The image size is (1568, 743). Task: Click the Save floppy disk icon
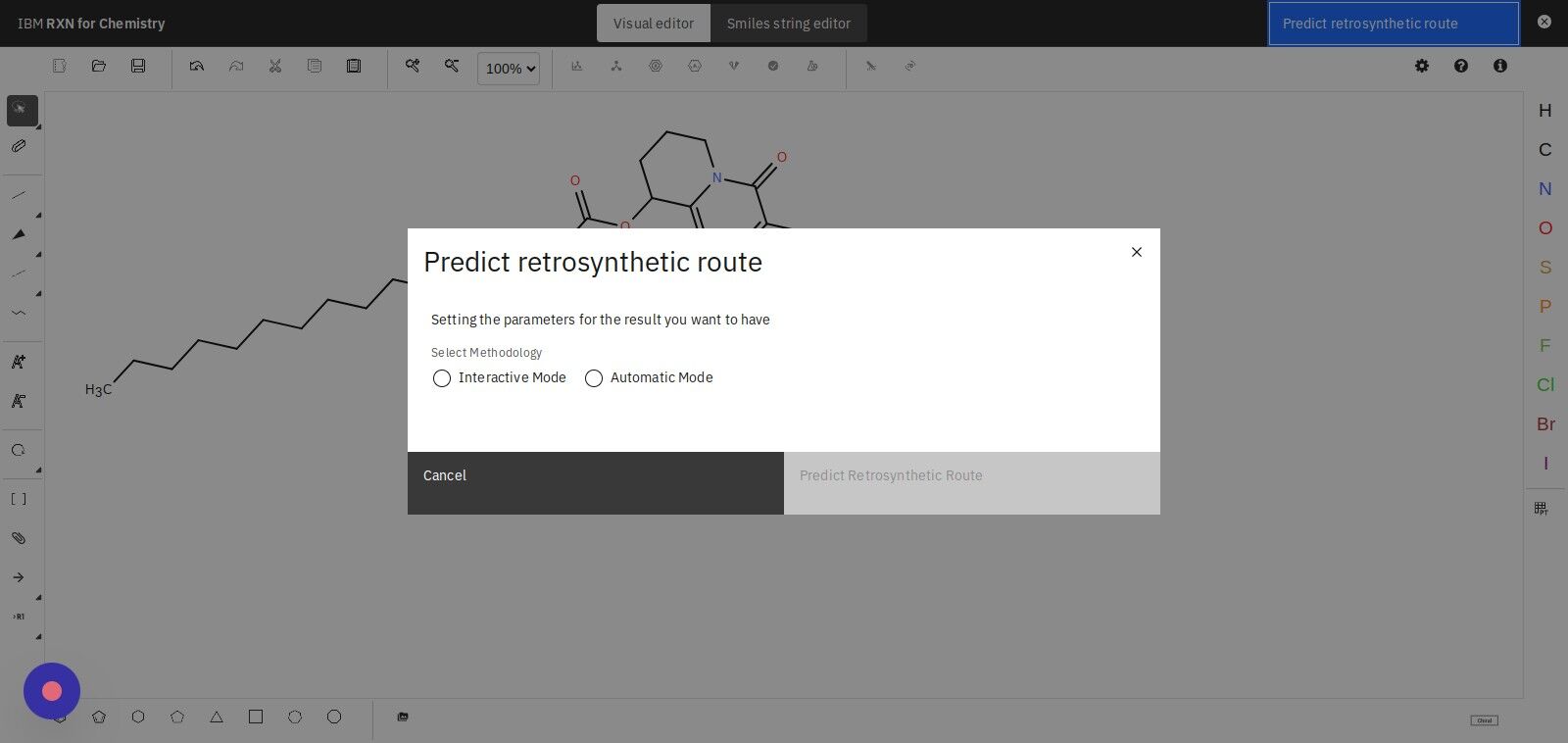[x=138, y=66]
